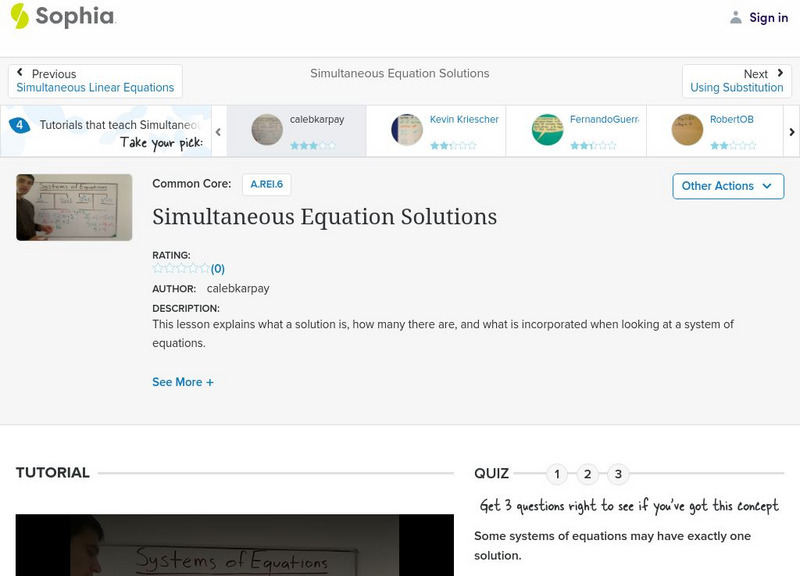Select Kevin Kriescher's tutorial avatar
This screenshot has height=576, width=800.
407,130
